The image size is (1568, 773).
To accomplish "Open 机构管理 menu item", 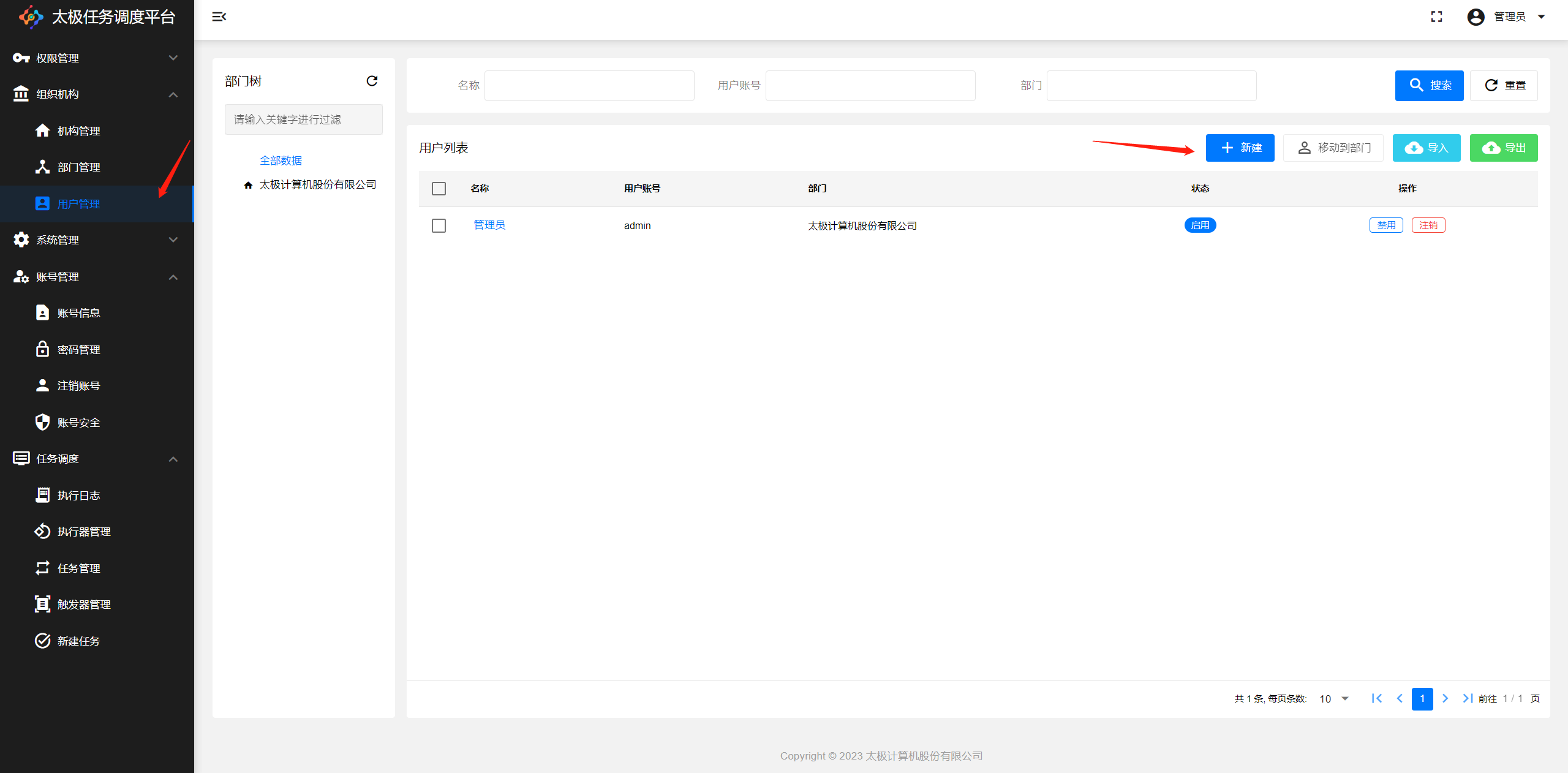I will point(97,130).
